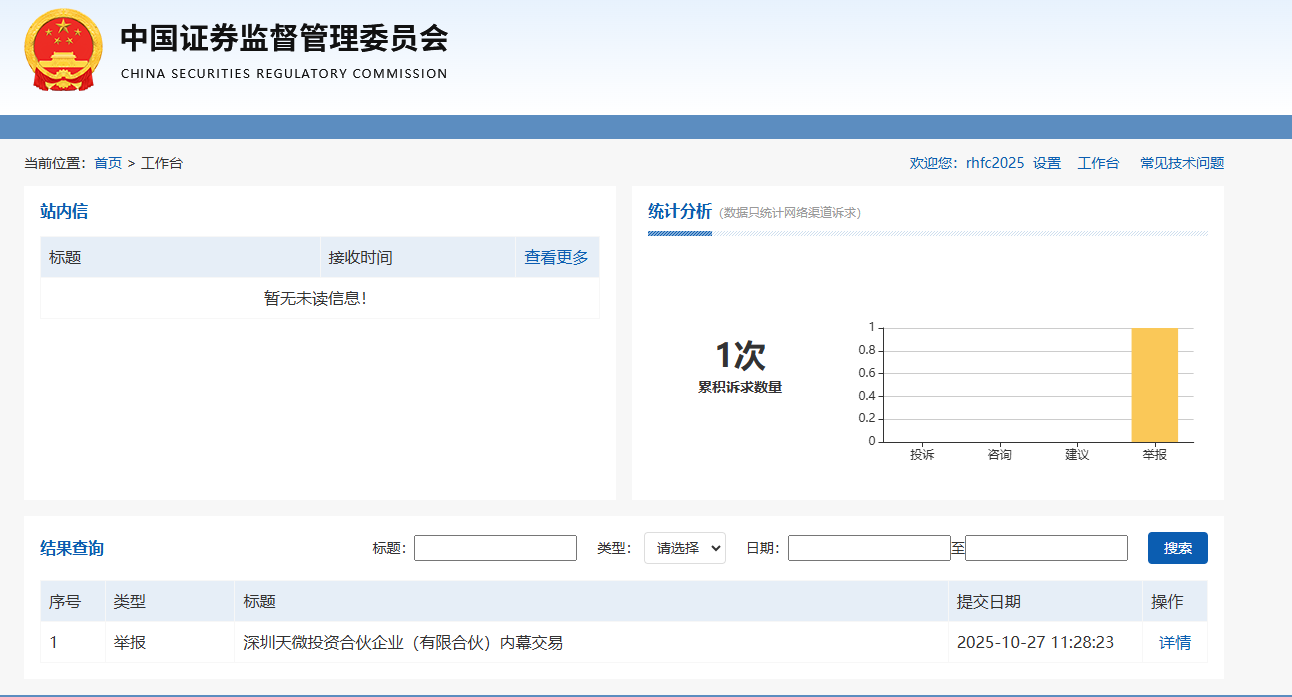Viewport: 1292px width, 697px height.
Task: Focus the 标题 search input field
Action: pos(495,548)
